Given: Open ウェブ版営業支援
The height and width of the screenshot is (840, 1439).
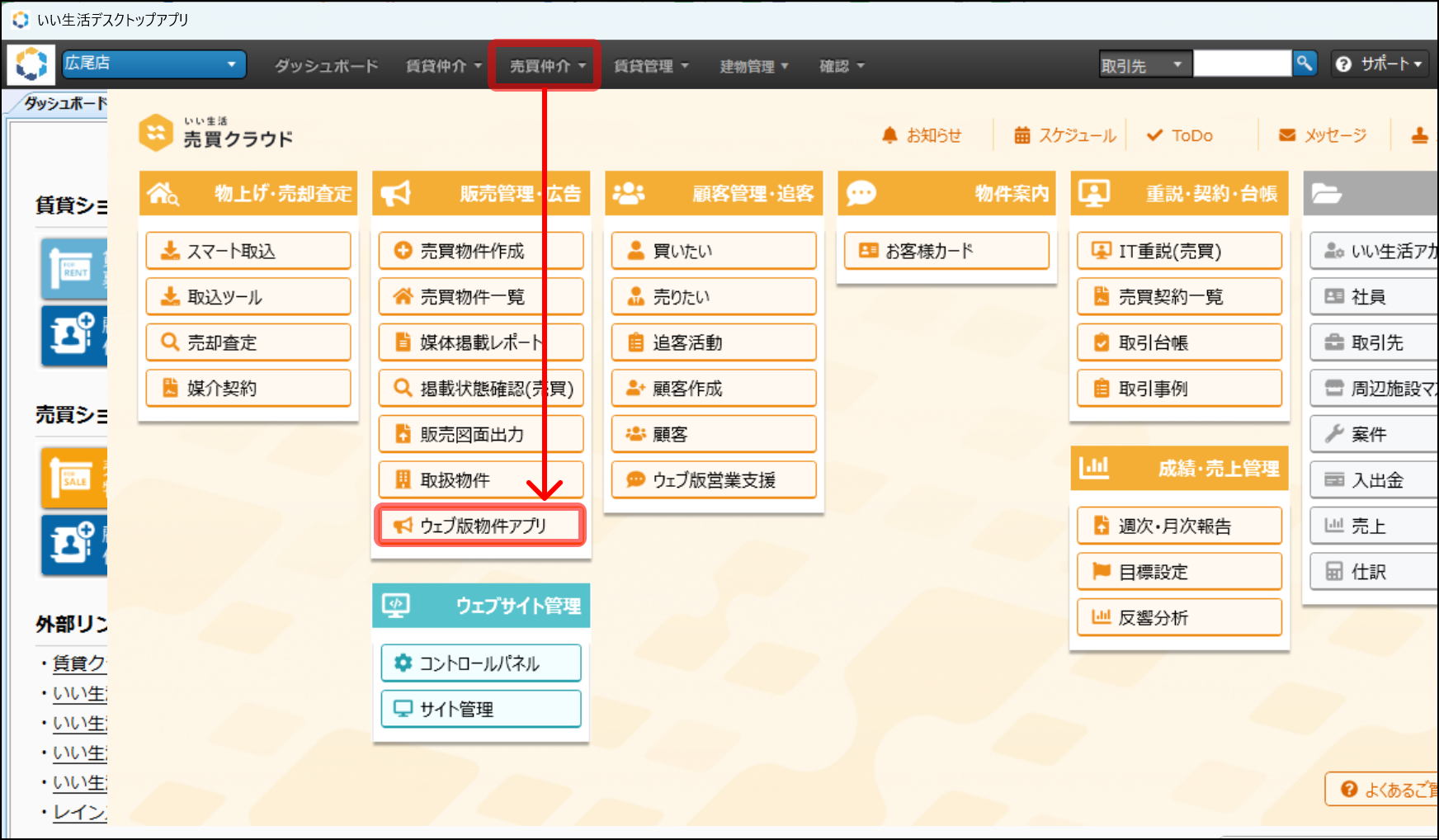Looking at the screenshot, I should coord(714,479).
